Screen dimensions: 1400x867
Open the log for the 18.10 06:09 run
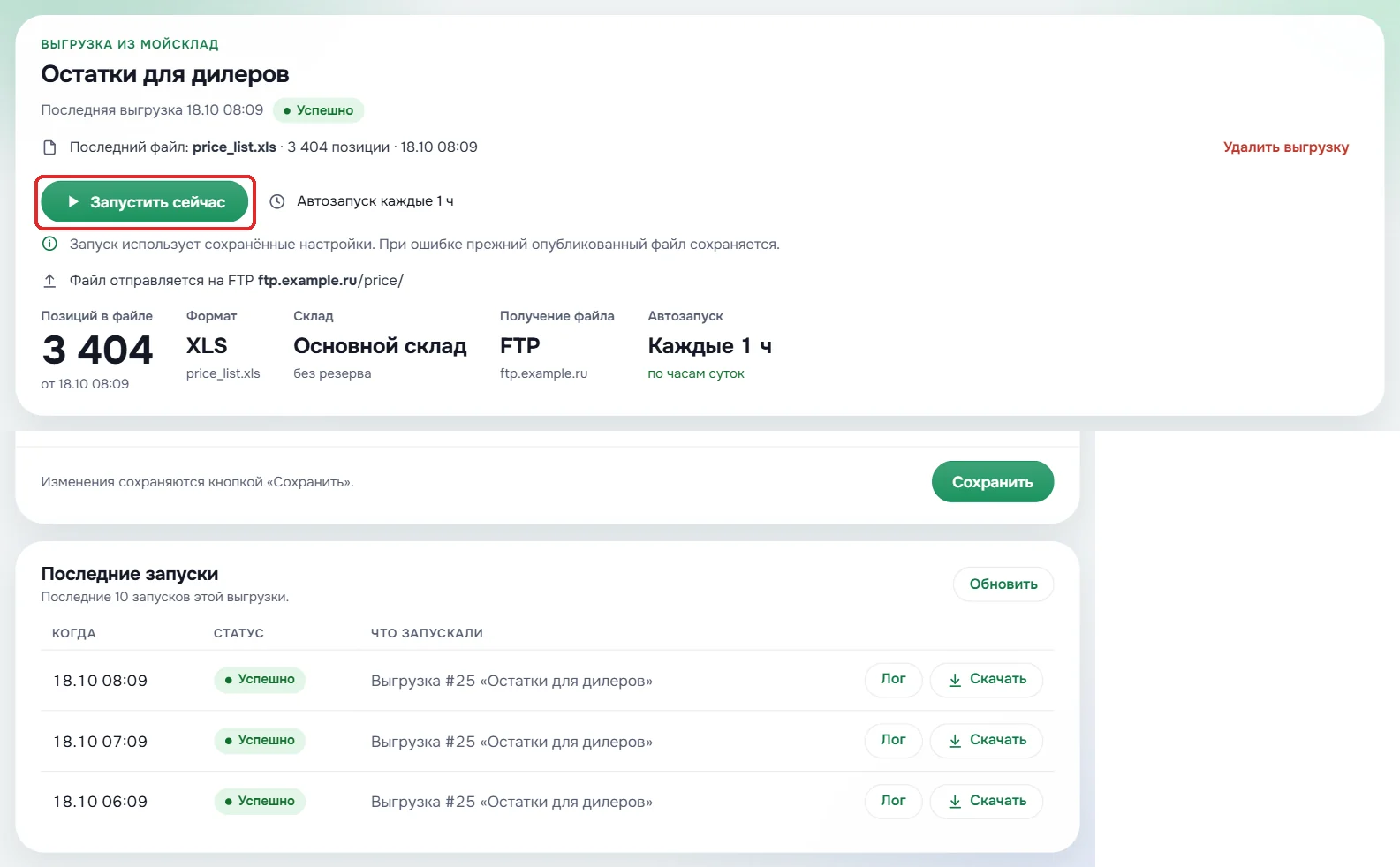click(893, 802)
